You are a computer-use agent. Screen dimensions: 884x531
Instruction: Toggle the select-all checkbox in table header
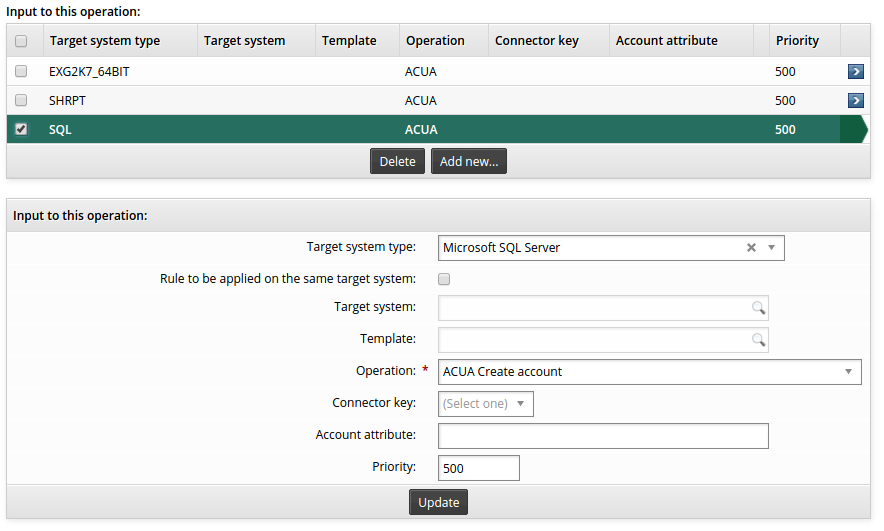point(22,41)
